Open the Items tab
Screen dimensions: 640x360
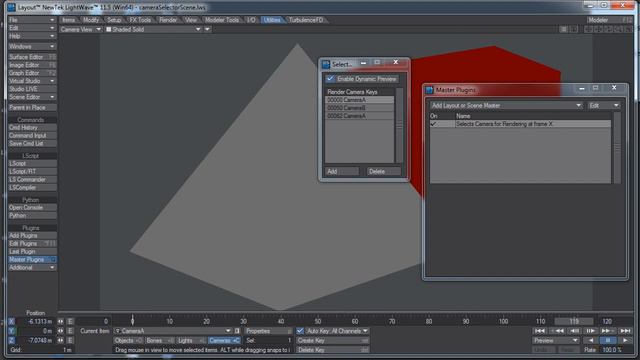[x=69, y=20]
